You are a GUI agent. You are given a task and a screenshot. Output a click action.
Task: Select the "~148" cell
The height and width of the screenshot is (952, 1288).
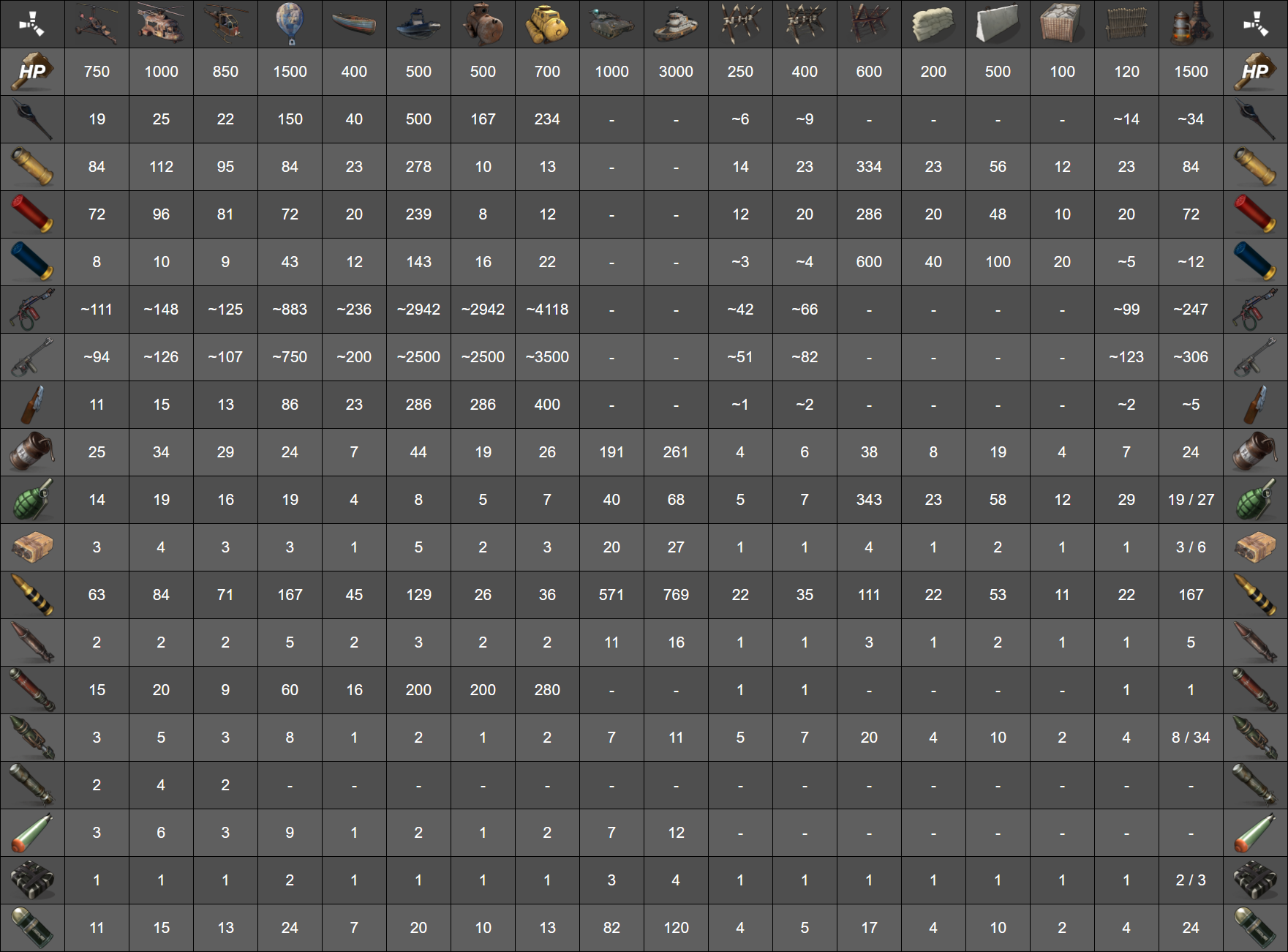[161, 310]
